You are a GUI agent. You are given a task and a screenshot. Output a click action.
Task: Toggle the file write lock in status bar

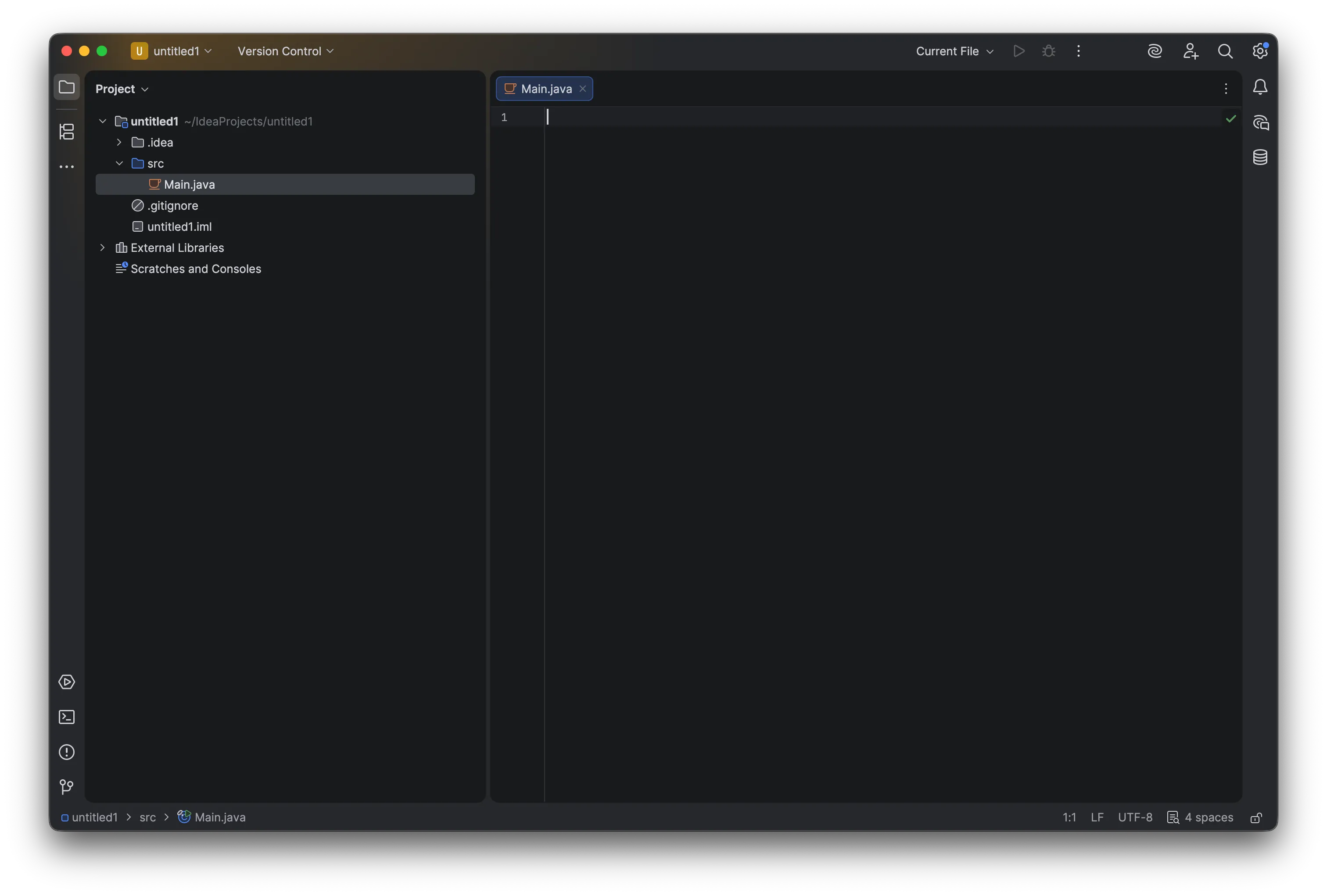coord(1255,817)
